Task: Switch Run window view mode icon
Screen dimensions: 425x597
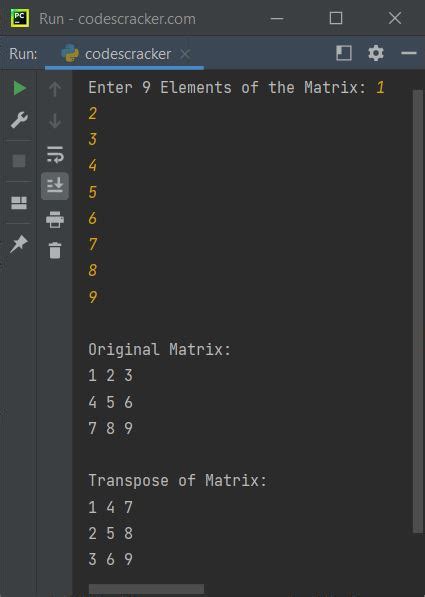Action: tap(344, 53)
